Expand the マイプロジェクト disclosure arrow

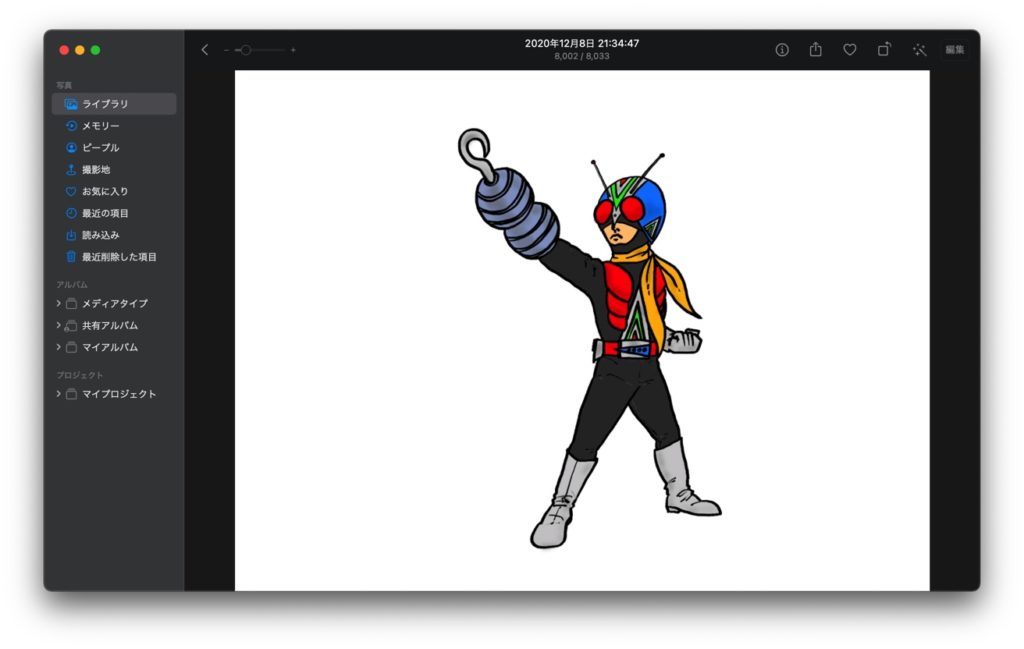[x=58, y=394]
